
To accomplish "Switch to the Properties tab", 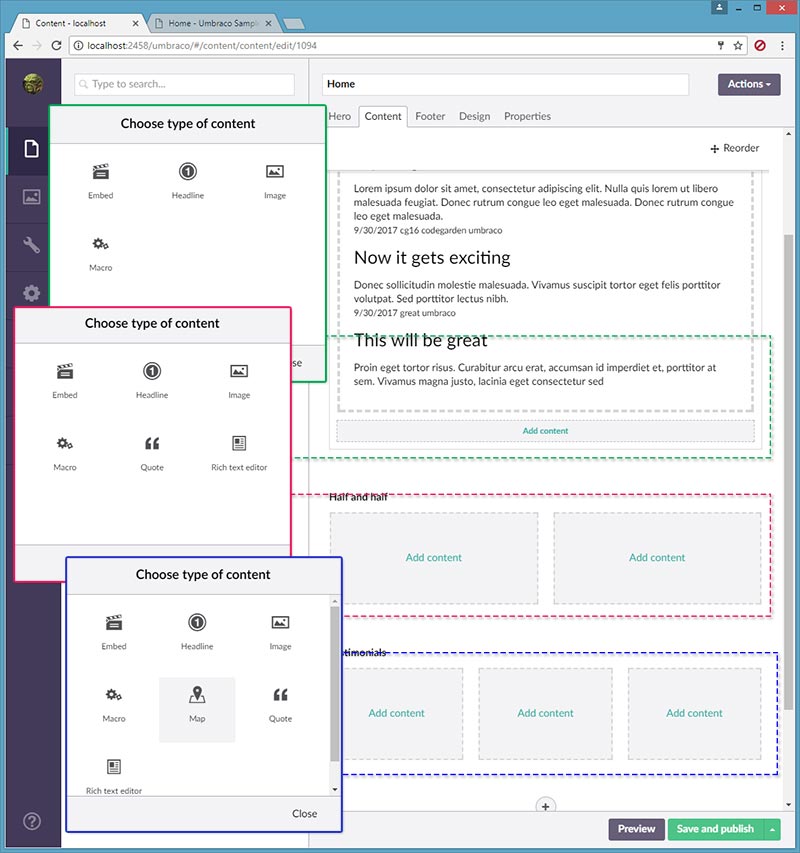I will (527, 116).
